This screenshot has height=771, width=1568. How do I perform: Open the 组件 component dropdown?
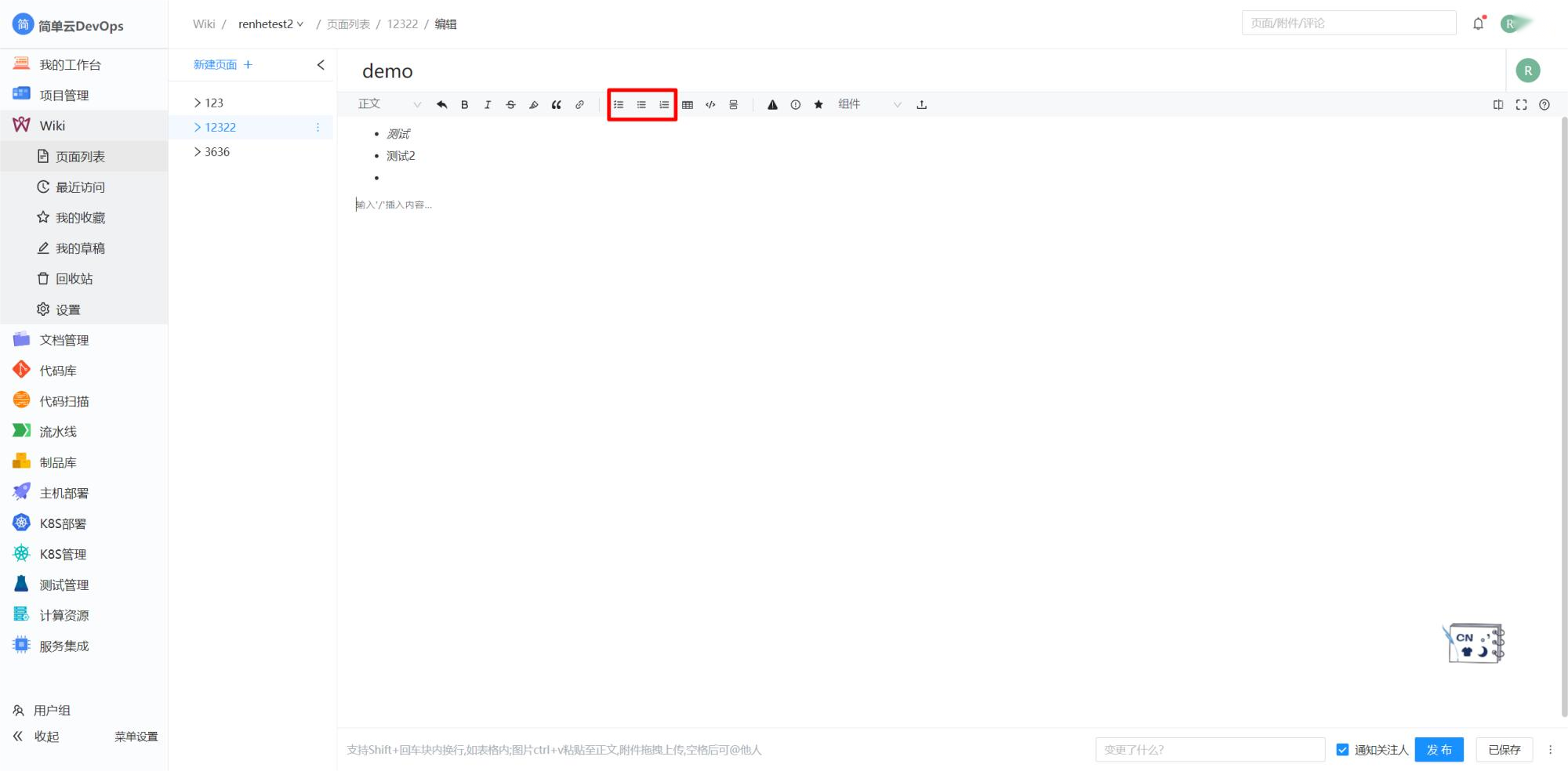pyautogui.click(x=869, y=104)
